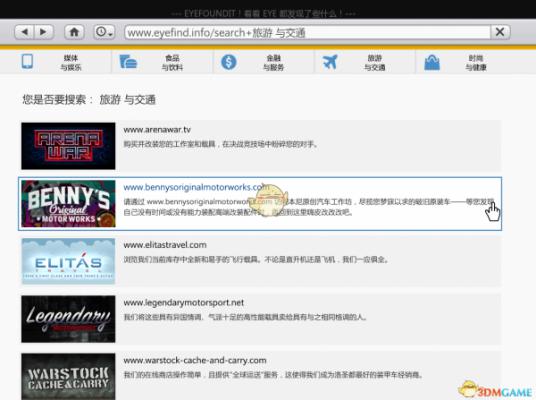The height and width of the screenshot is (400, 536).
Task: Visit www.elitastravel.com link
Action: pyautogui.click(x=165, y=245)
